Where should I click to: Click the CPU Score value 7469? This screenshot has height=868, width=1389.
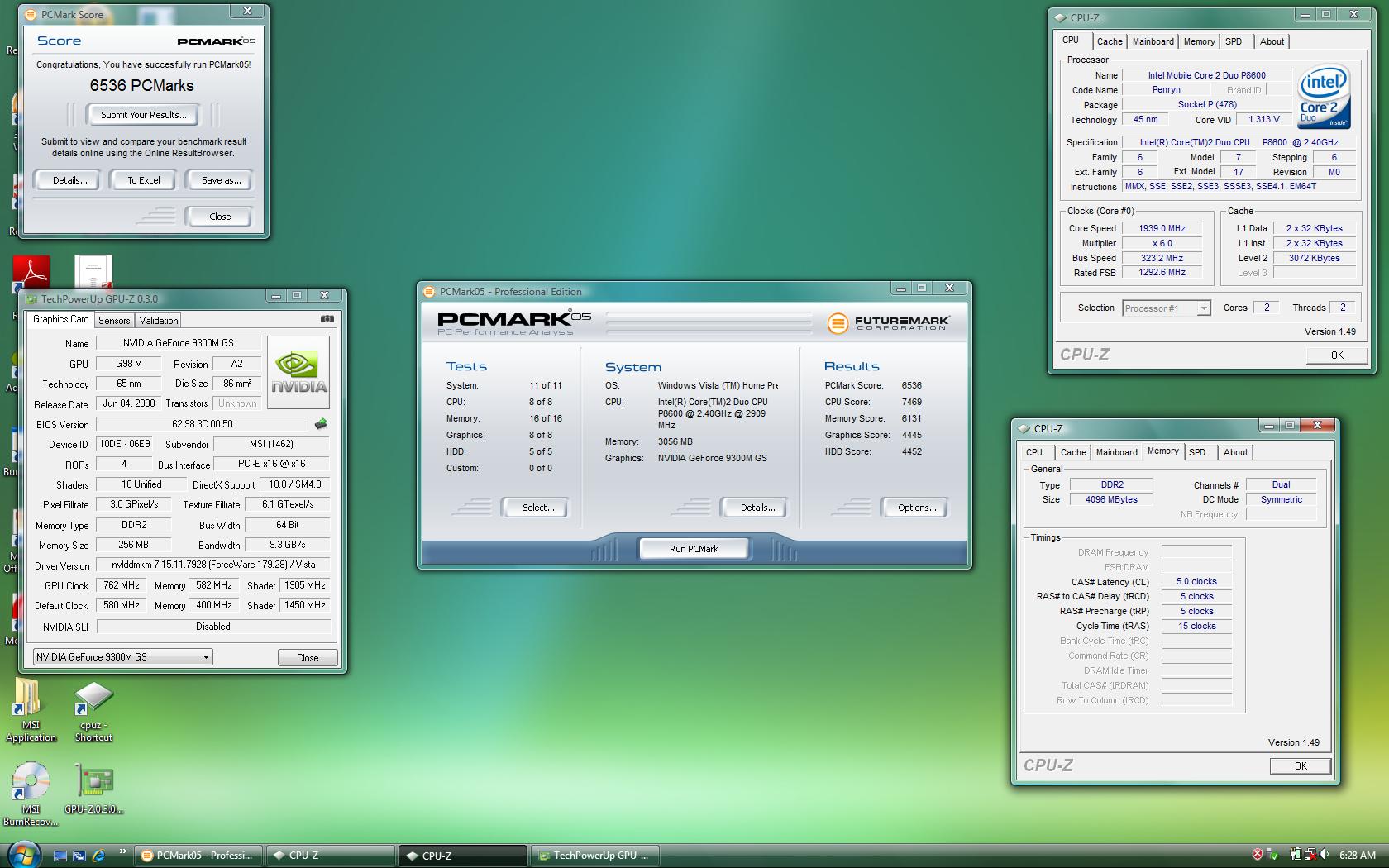(911, 402)
